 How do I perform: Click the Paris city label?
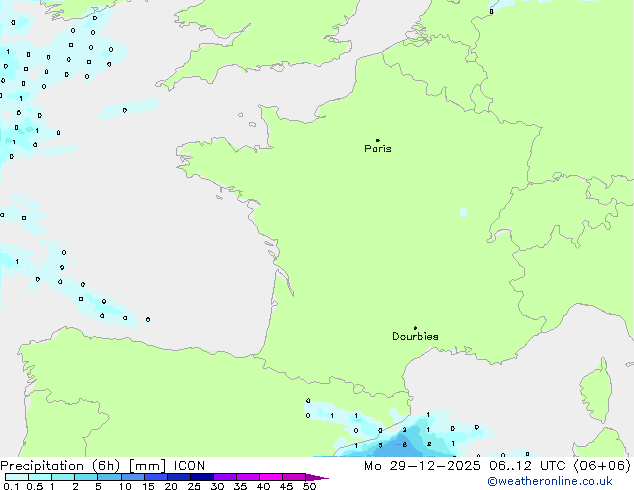click(x=378, y=149)
